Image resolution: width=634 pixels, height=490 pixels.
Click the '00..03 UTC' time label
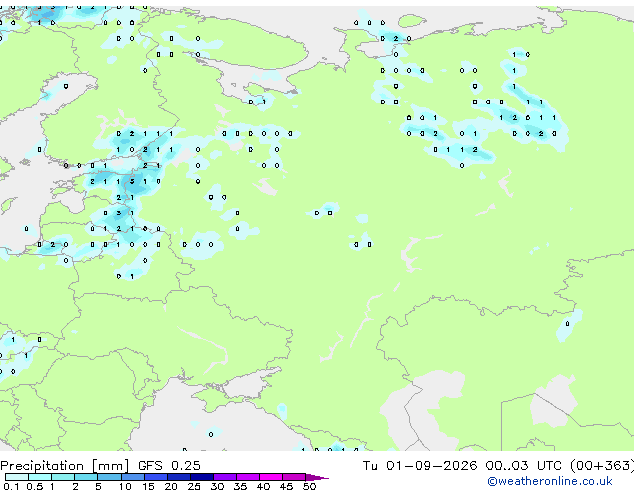point(524,466)
